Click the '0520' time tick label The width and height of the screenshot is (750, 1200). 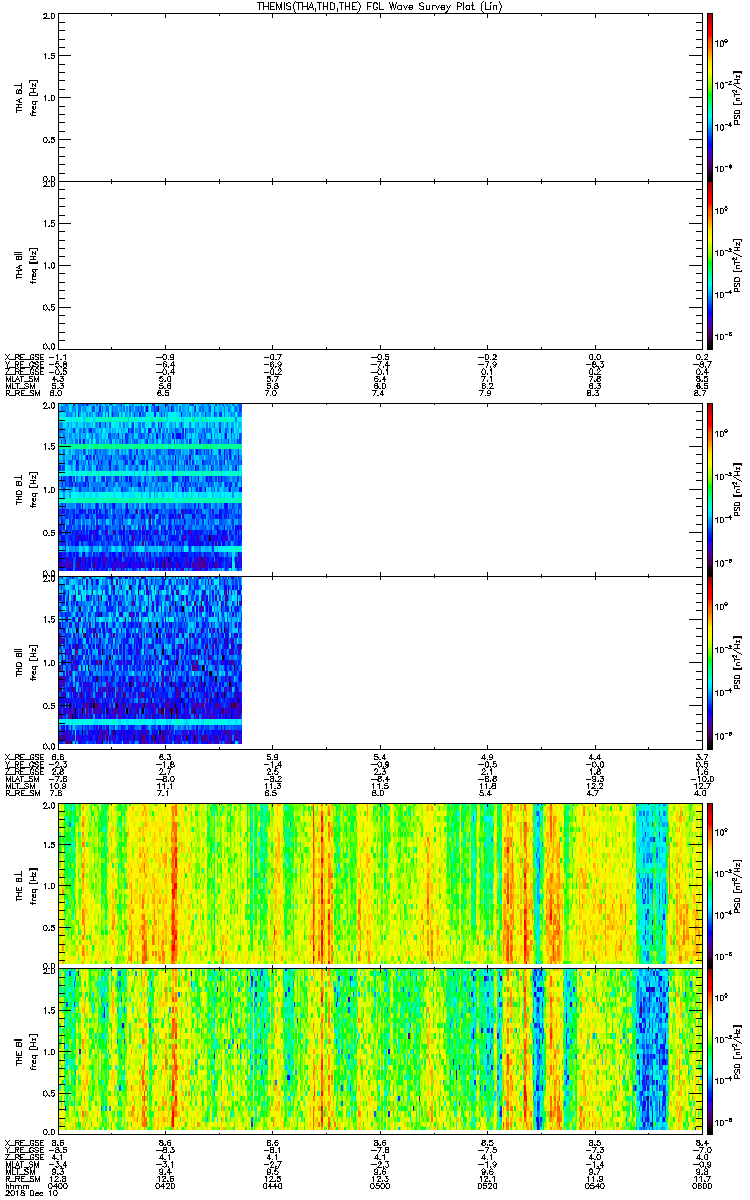[487, 1184]
